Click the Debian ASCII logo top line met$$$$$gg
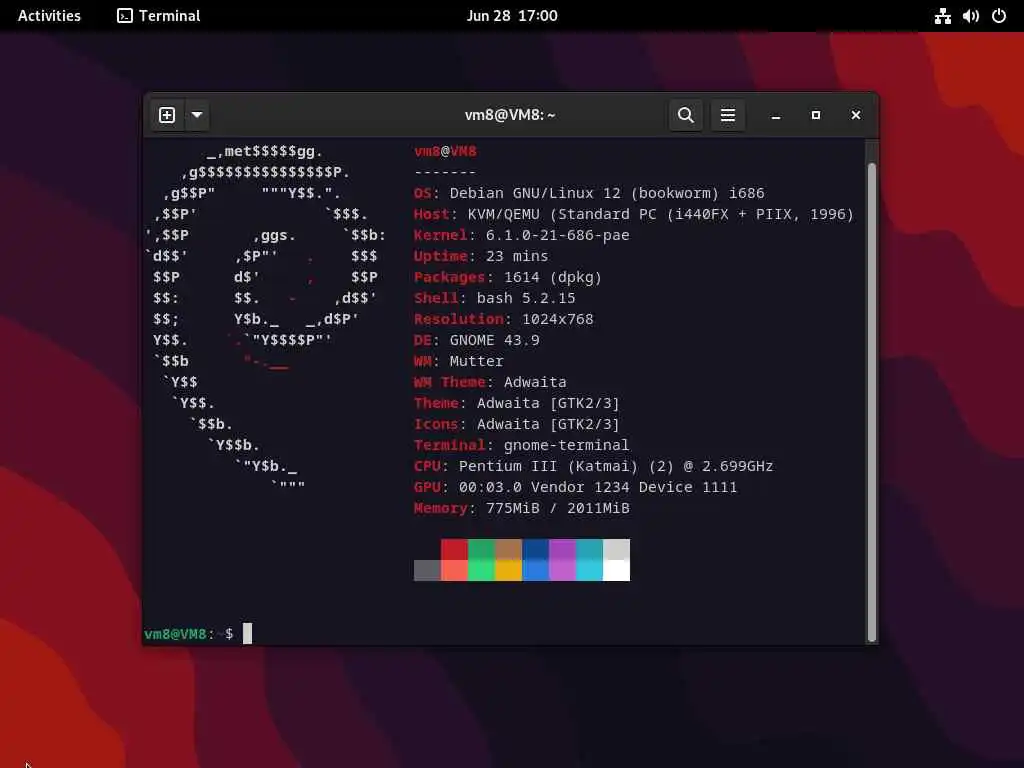The height and width of the screenshot is (768, 1024). [264, 152]
